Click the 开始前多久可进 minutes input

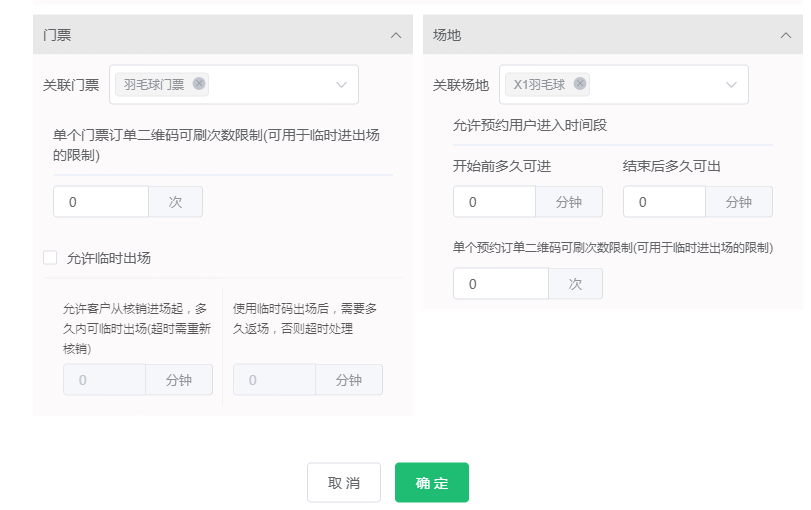[494, 202]
